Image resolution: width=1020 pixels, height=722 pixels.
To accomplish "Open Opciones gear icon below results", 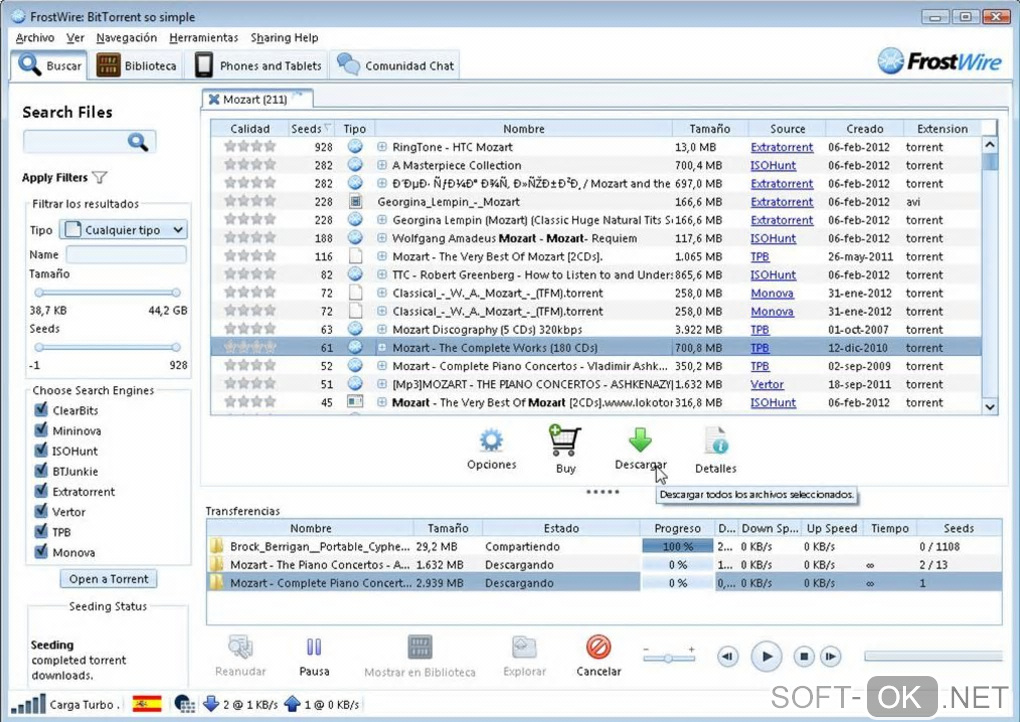I will 491,441.
